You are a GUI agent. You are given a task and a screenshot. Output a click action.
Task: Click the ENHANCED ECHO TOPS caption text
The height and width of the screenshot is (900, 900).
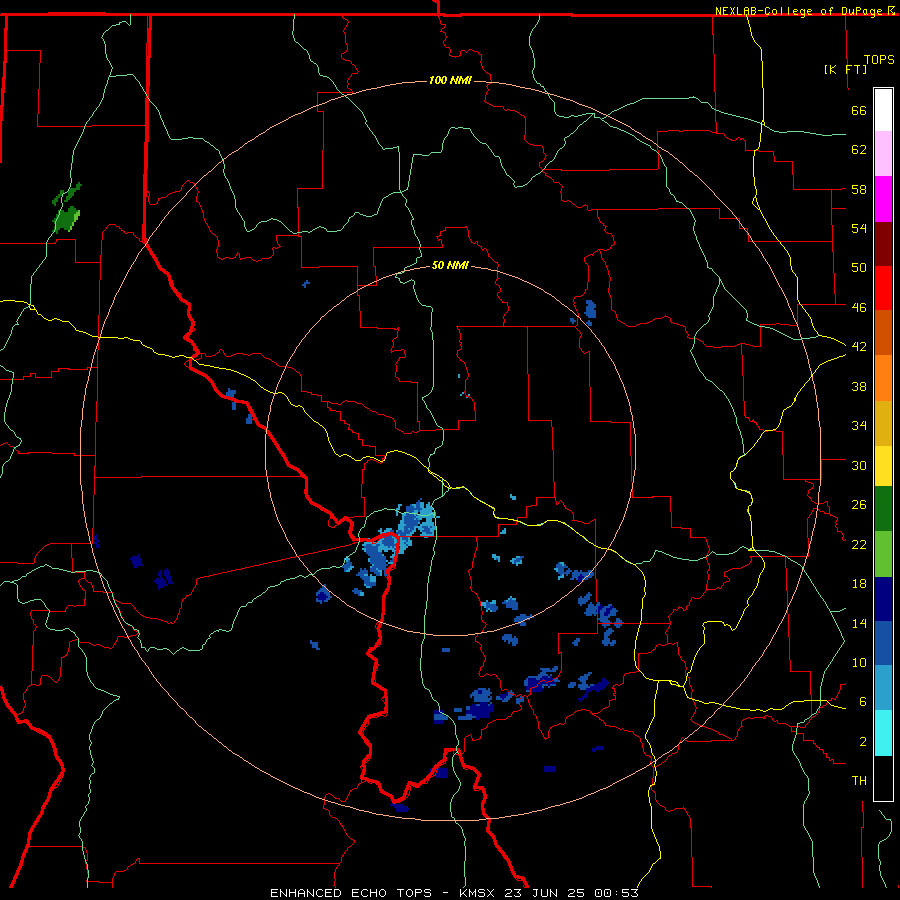coord(351,893)
